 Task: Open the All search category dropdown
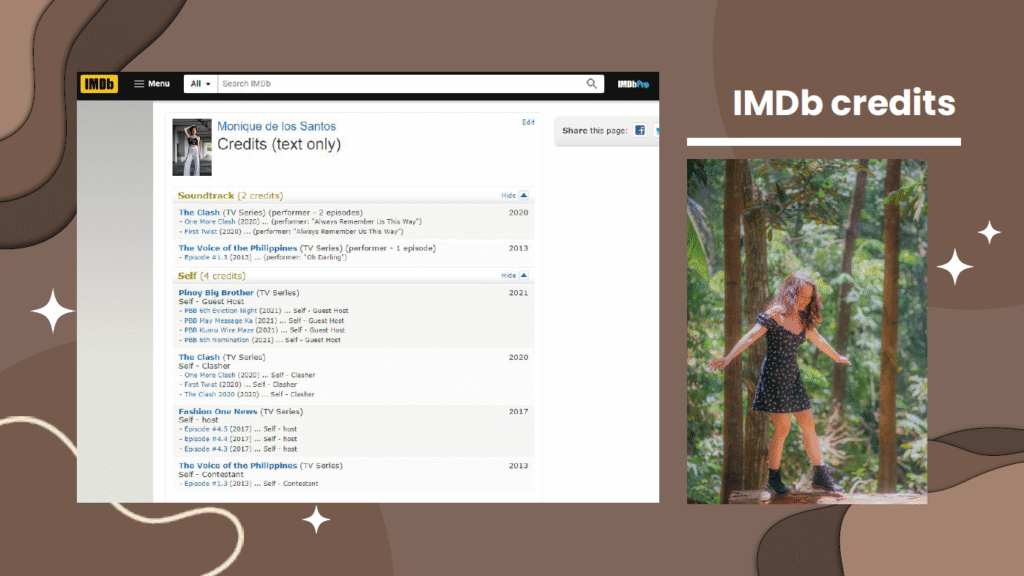click(x=201, y=84)
